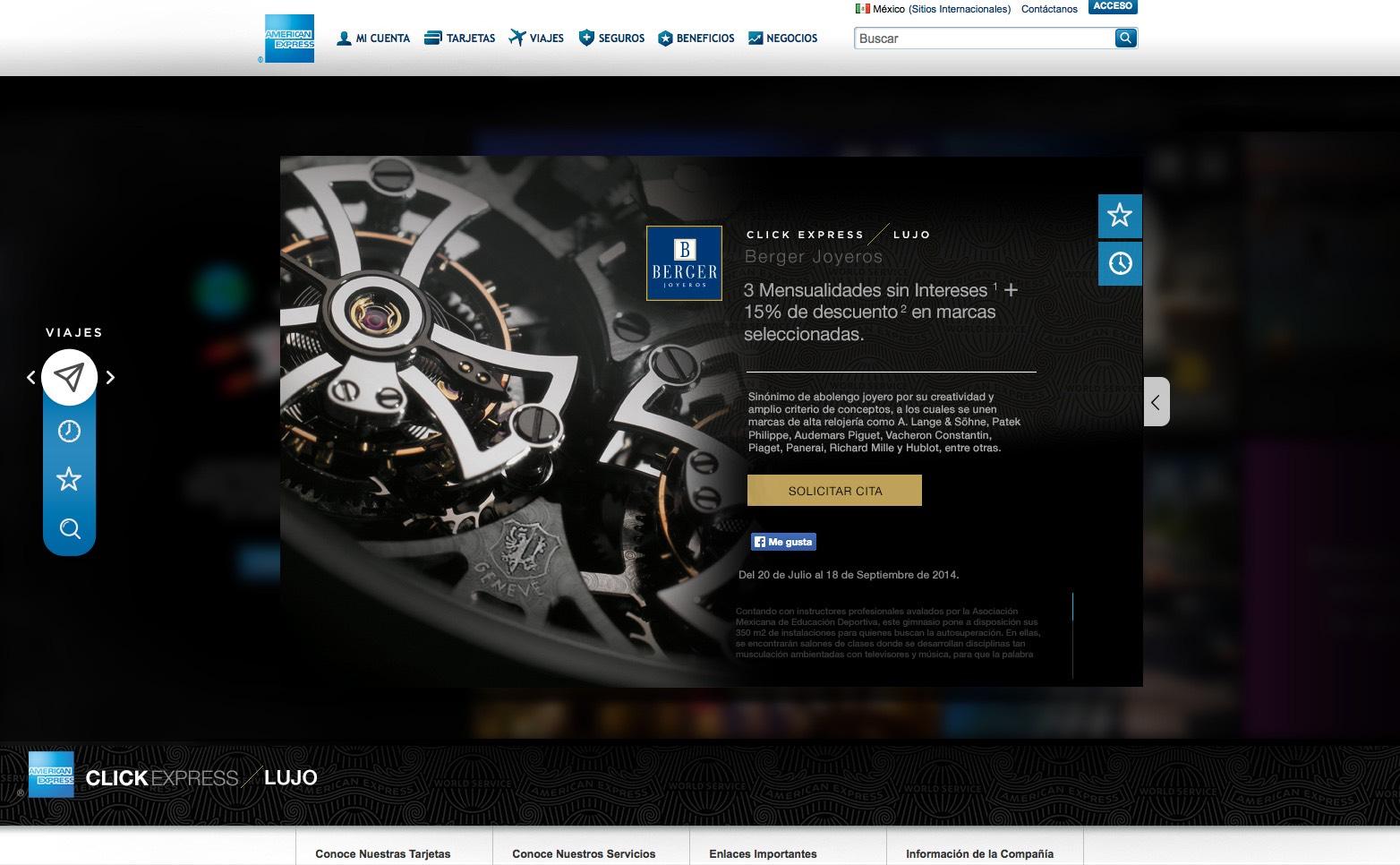Click the American Express logo in Click Express banner
The image size is (1400, 865).
pyautogui.click(x=51, y=775)
